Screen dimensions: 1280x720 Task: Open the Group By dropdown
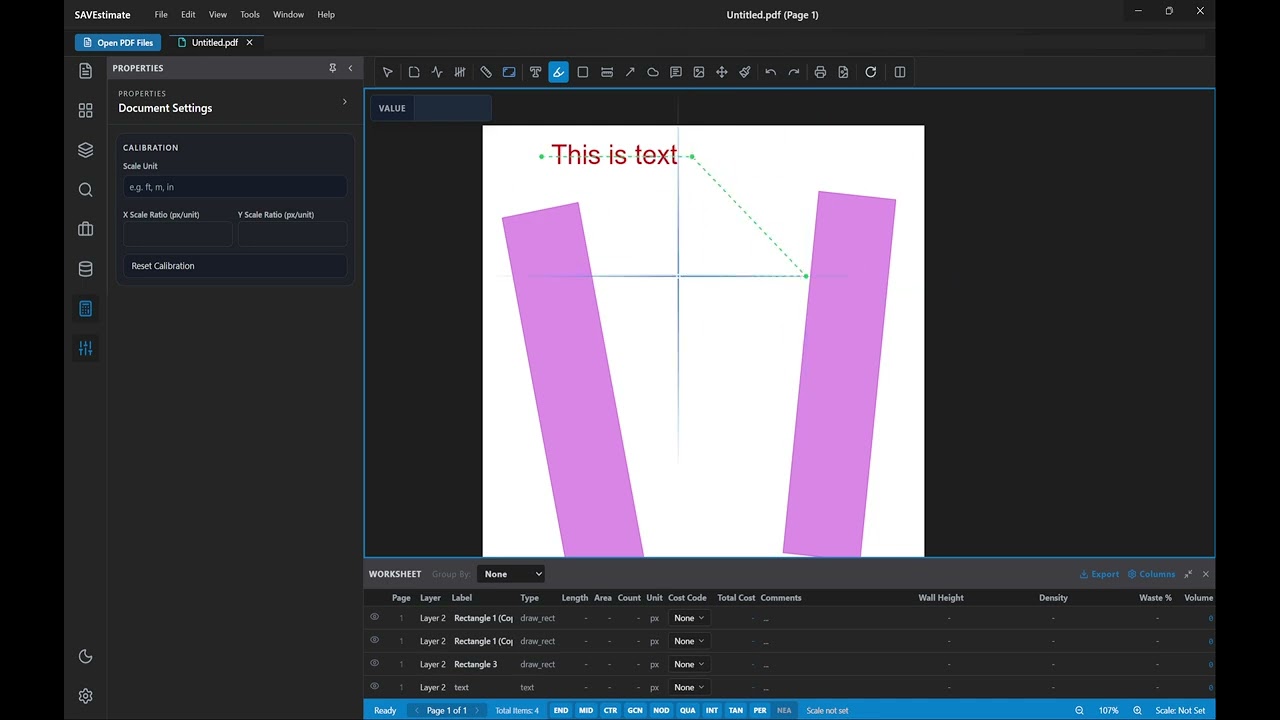click(511, 574)
